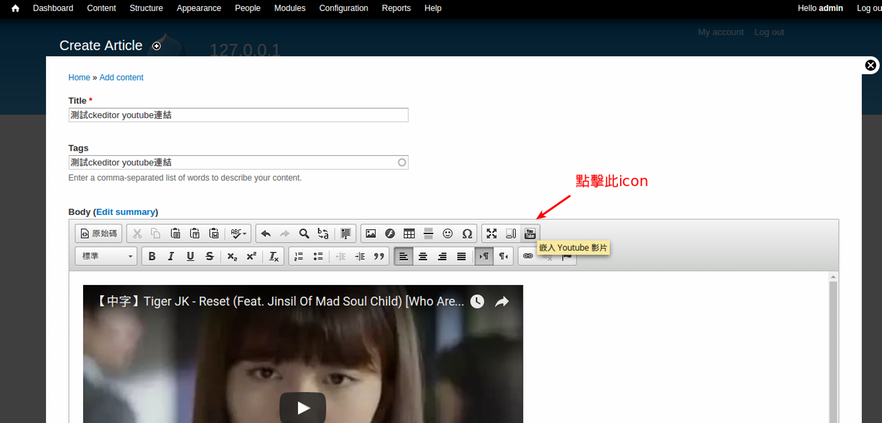Click the Omega special character icon
The image size is (882, 423).
tap(467, 233)
